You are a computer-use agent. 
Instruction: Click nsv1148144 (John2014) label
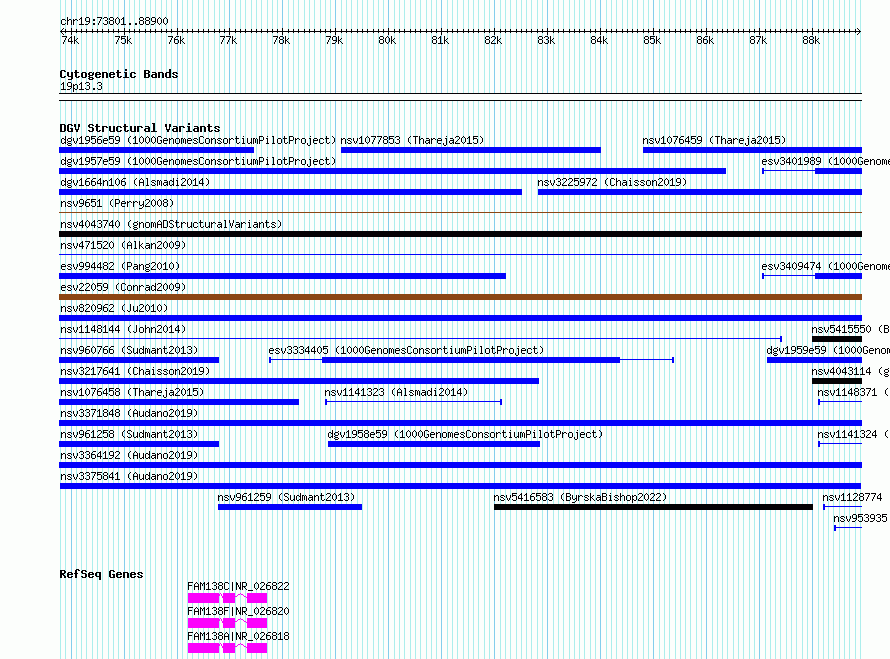click(x=123, y=329)
